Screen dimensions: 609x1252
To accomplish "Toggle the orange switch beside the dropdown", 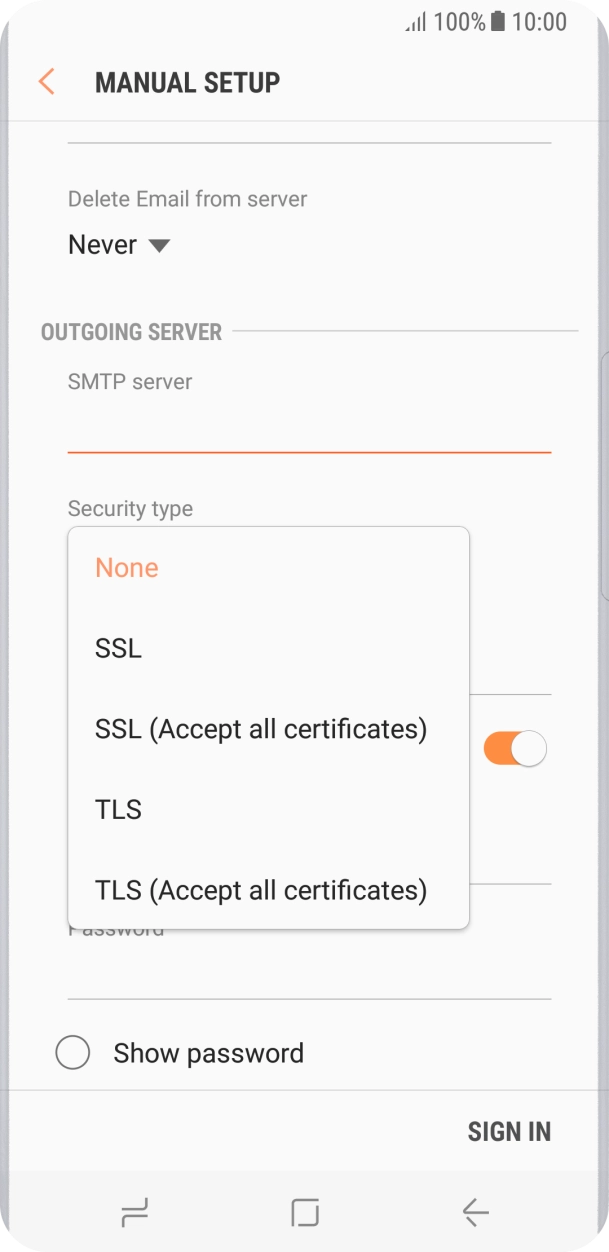I will click(515, 749).
